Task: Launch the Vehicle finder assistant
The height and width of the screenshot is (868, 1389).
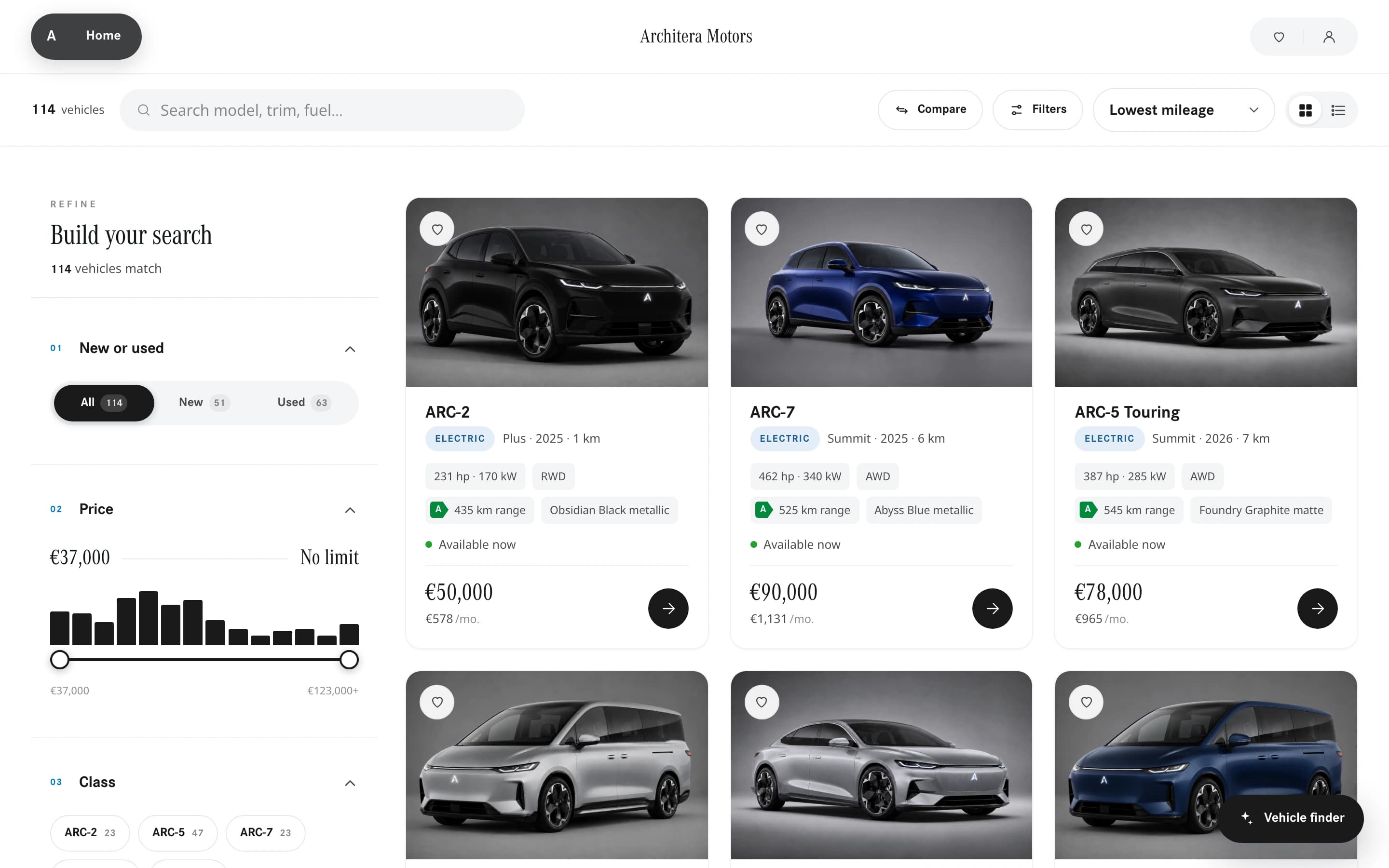Action: click(1291, 818)
